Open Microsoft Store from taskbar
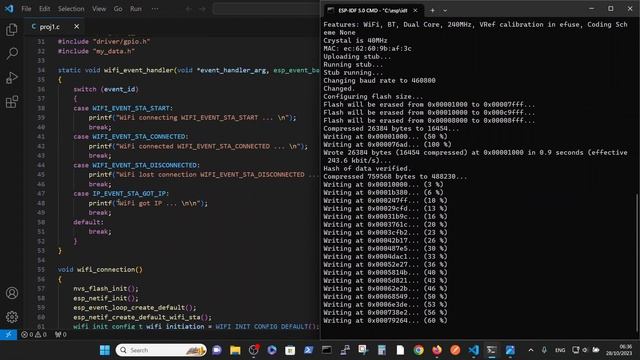The image size is (640, 360). point(290,350)
